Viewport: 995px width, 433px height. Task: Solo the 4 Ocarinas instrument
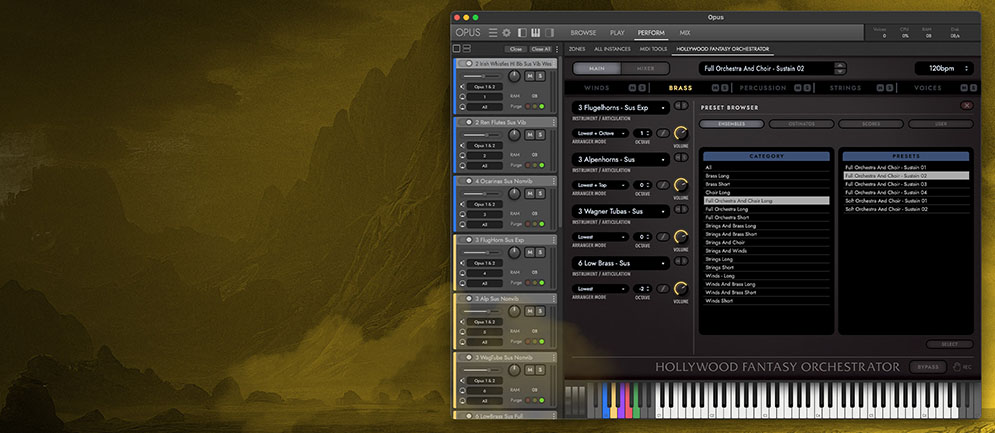pyautogui.click(x=540, y=194)
